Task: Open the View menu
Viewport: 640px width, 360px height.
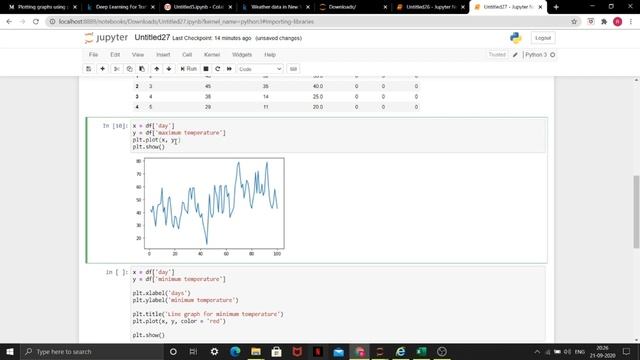Action: click(138, 54)
